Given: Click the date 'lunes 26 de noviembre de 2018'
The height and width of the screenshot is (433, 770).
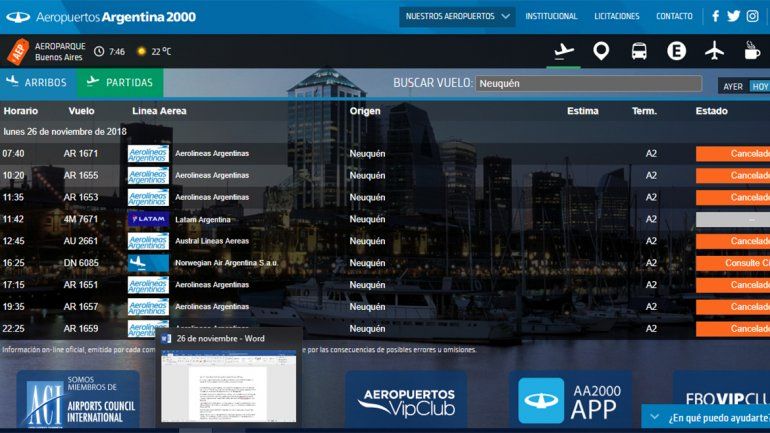Looking at the screenshot, I should [x=65, y=132].
